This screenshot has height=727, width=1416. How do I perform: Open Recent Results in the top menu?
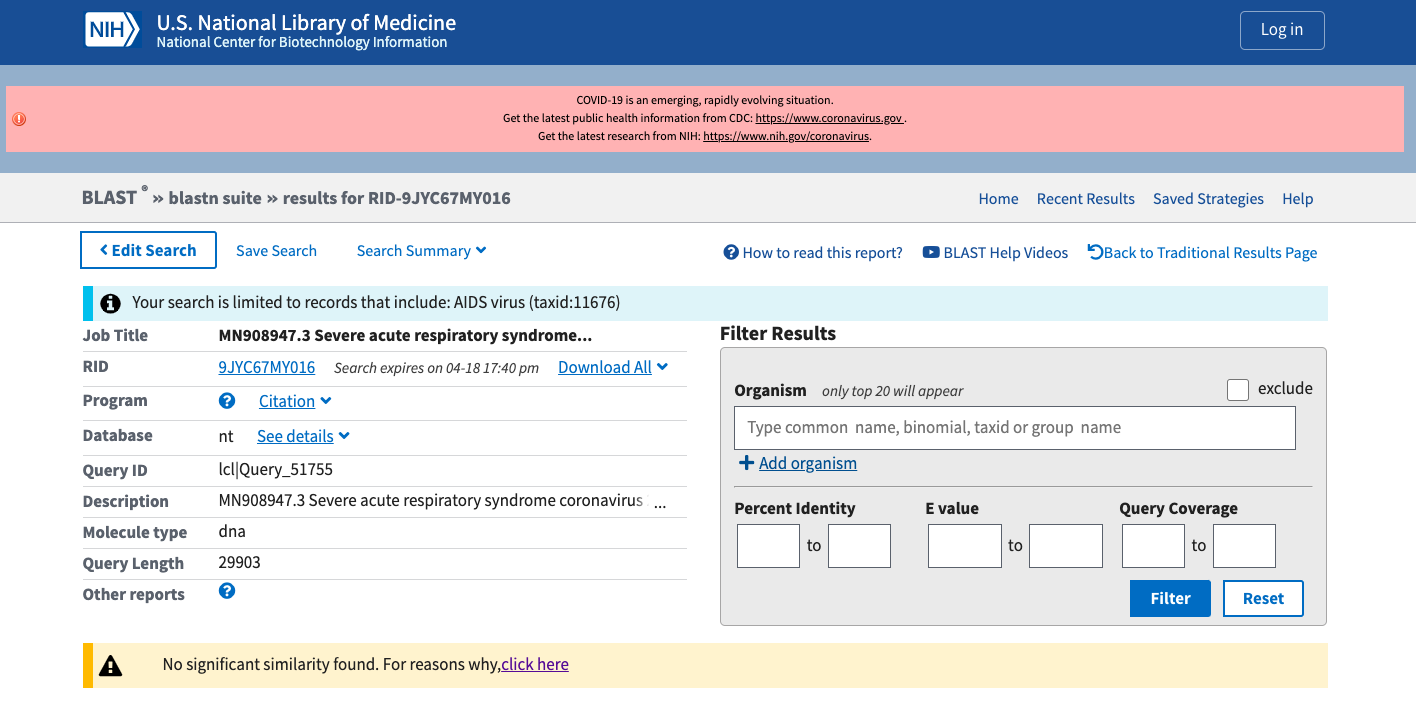pos(1086,199)
